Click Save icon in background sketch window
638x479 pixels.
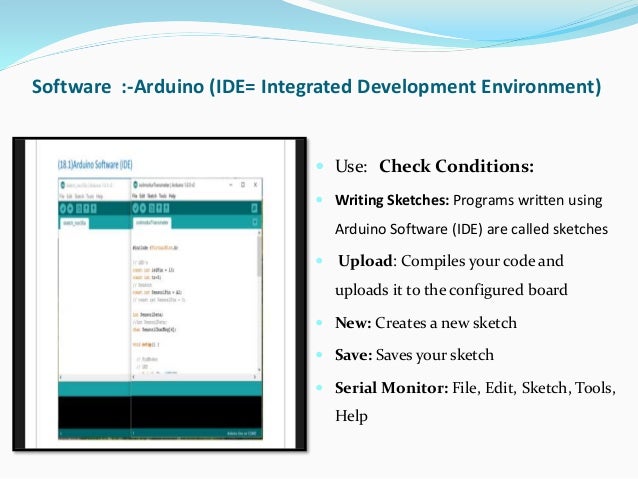(x=93, y=209)
